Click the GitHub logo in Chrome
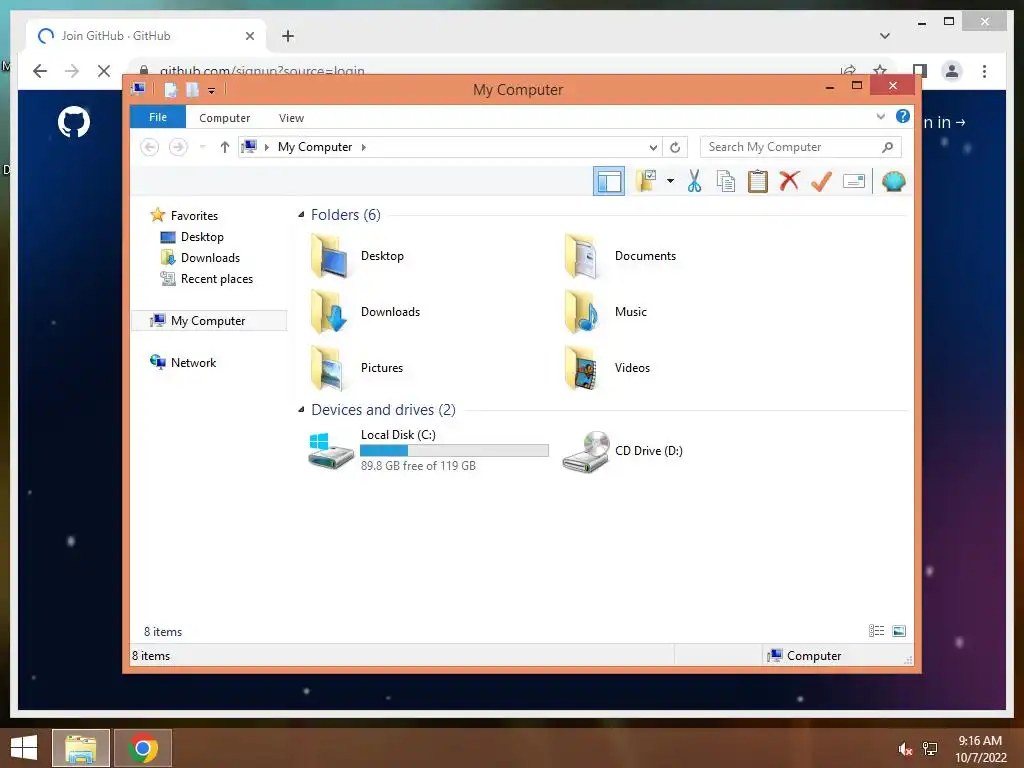The width and height of the screenshot is (1024, 768). click(74, 122)
